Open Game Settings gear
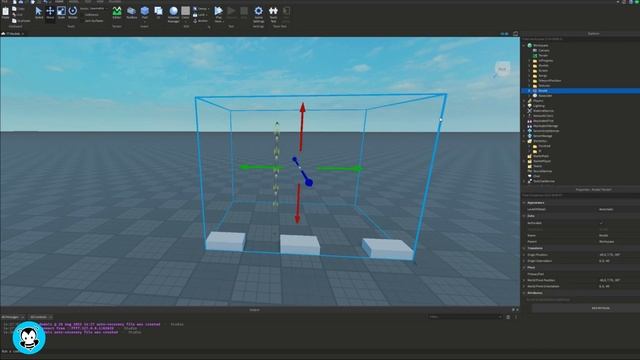 (258, 13)
